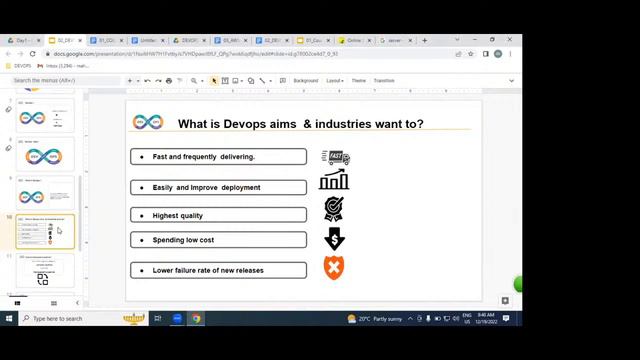
Task: Select the Line tool
Action: click(262, 81)
